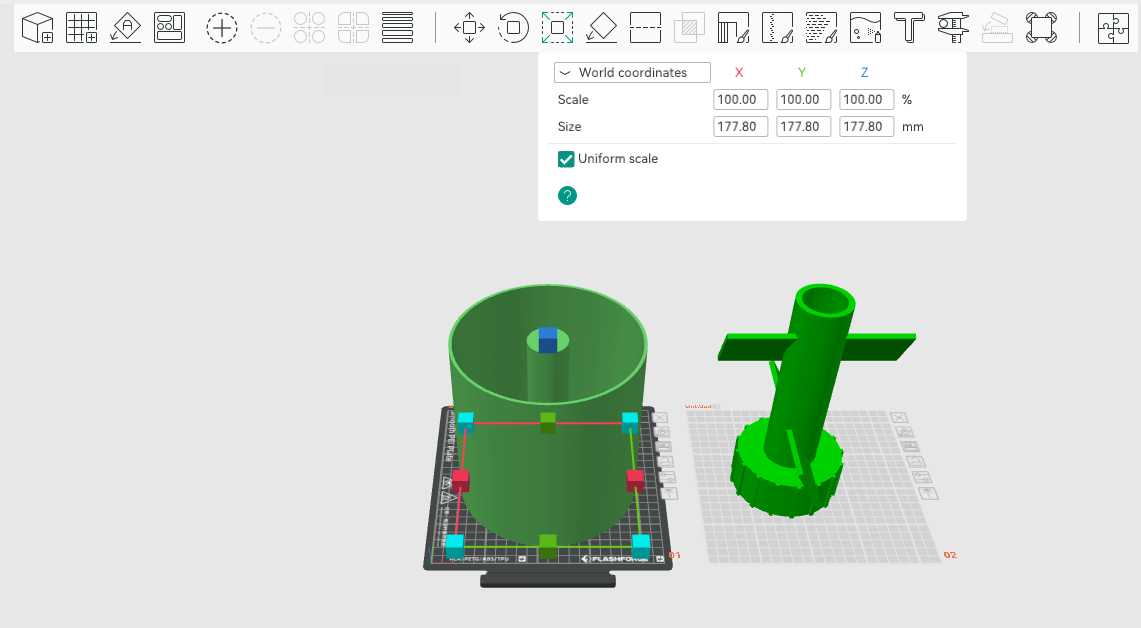The height and width of the screenshot is (628, 1141).
Task: Open the World coordinates dropdown
Action: pos(632,72)
